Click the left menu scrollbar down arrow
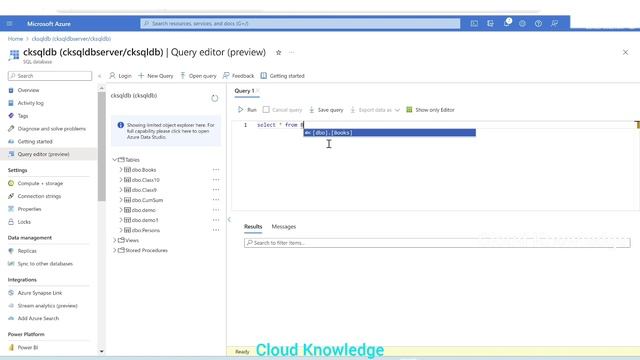The height and width of the screenshot is (360, 640). tap(102, 351)
